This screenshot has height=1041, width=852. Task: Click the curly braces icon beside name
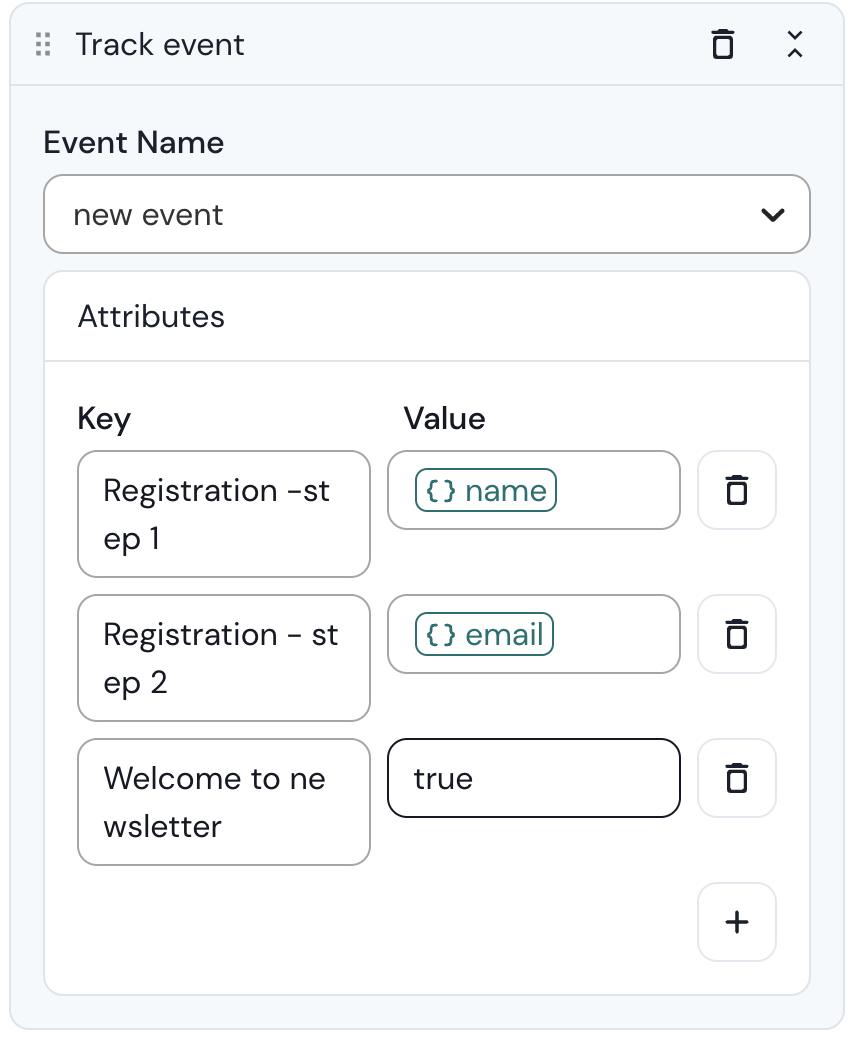pos(441,491)
